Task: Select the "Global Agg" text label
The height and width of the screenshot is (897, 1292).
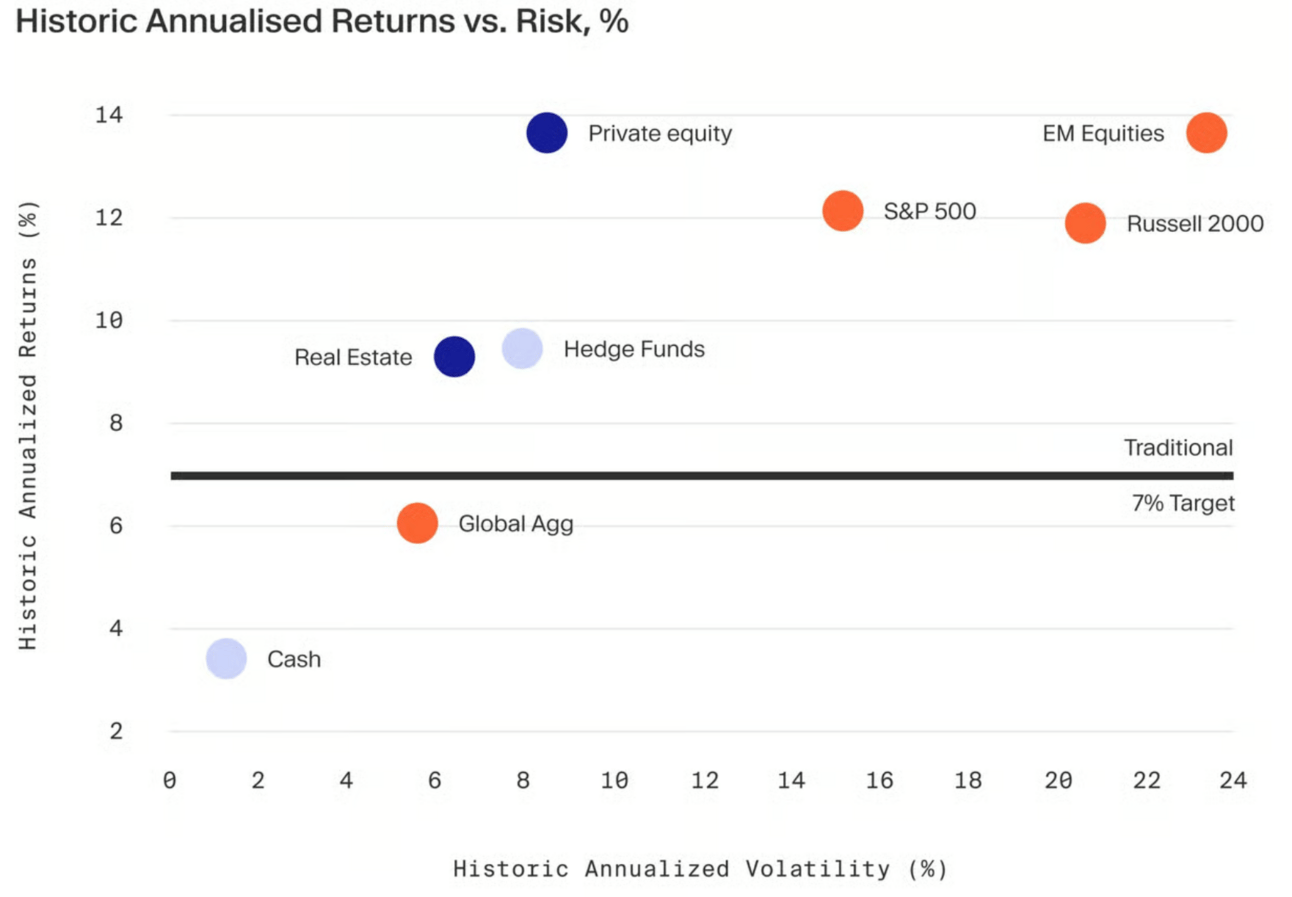Action: click(x=516, y=523)
